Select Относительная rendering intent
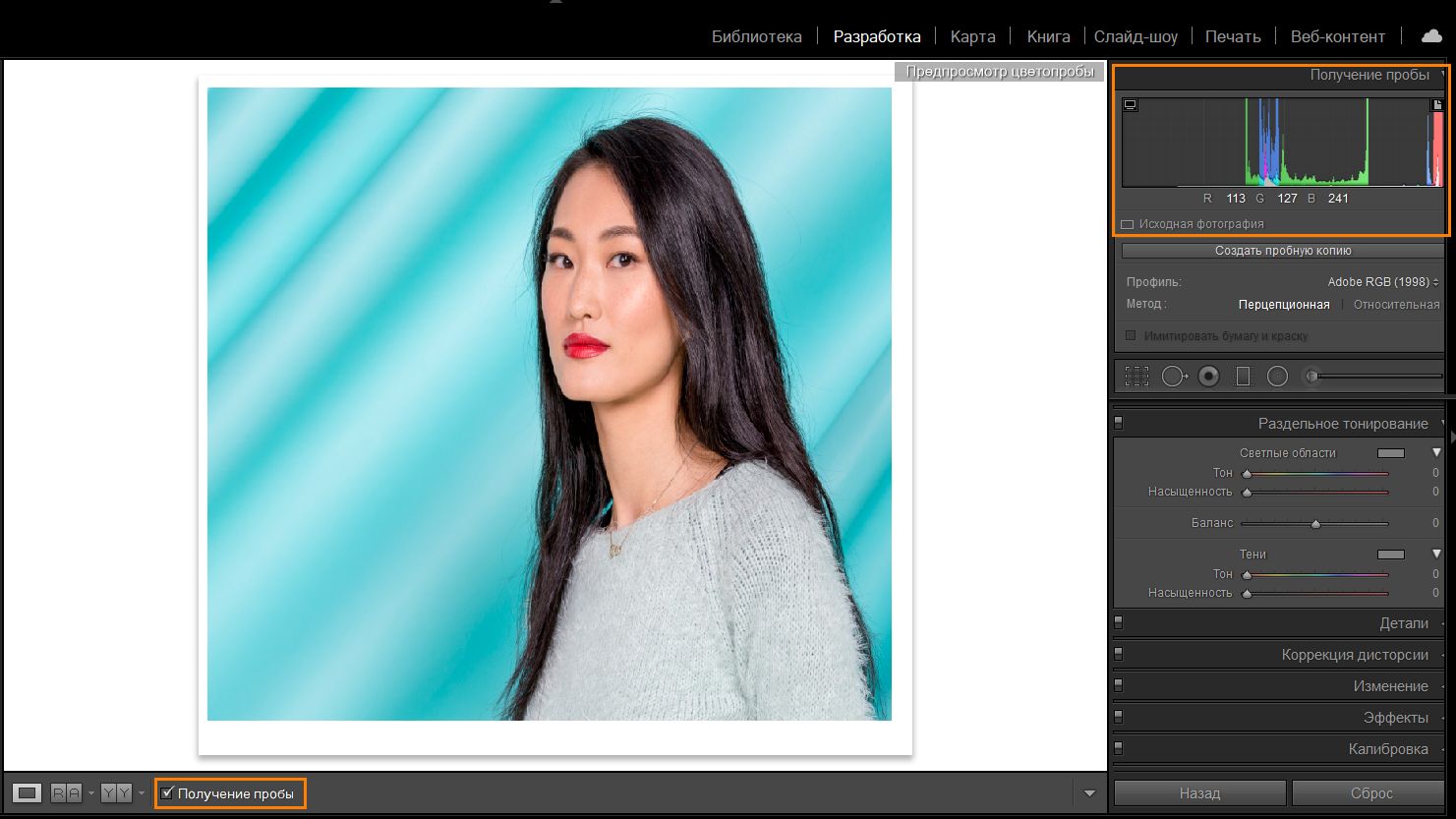Viewport: 1456px width, 819px height. [1397, 304]
